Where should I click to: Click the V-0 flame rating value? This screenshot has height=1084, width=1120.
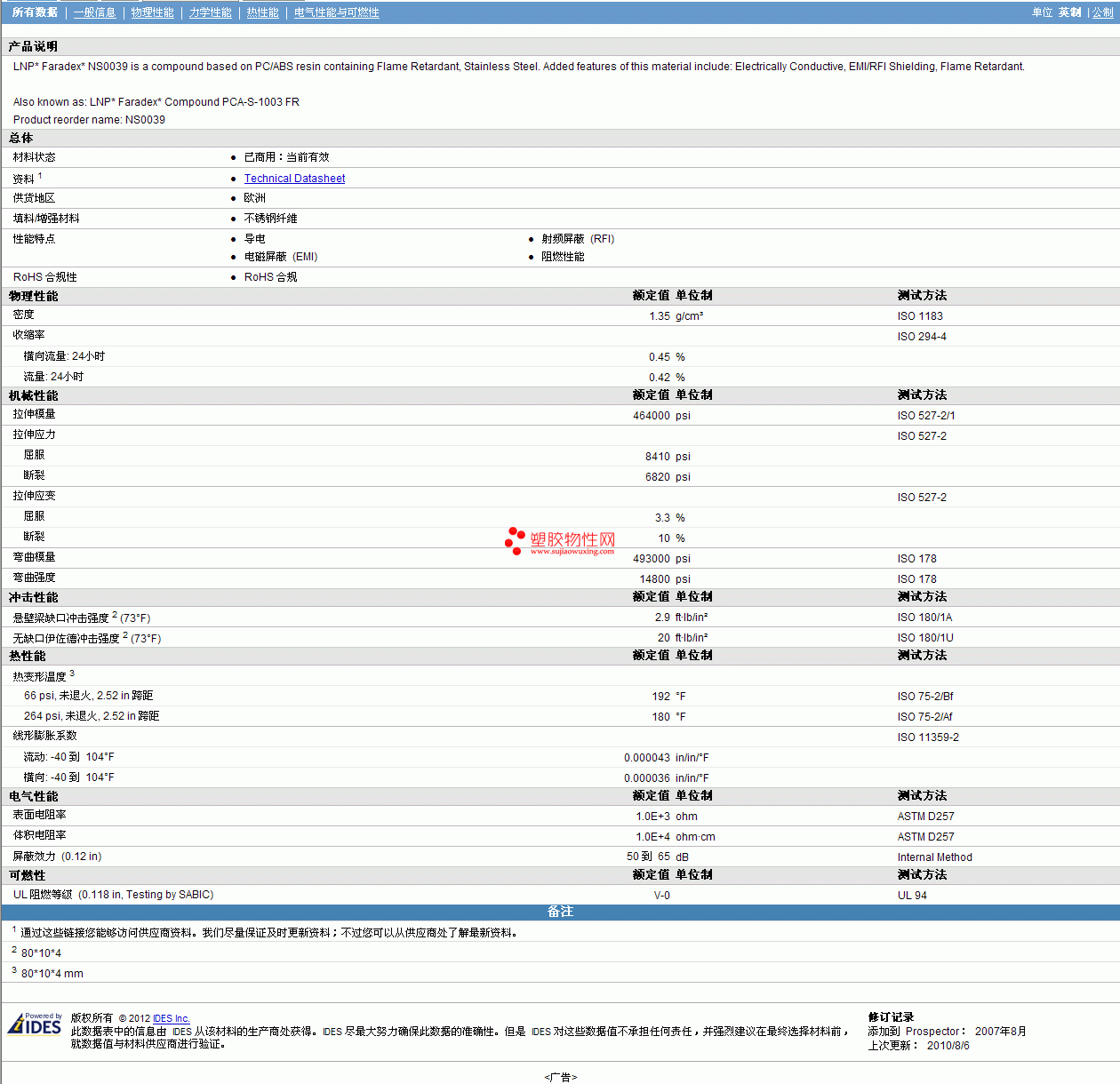click(x=662, y=896)
